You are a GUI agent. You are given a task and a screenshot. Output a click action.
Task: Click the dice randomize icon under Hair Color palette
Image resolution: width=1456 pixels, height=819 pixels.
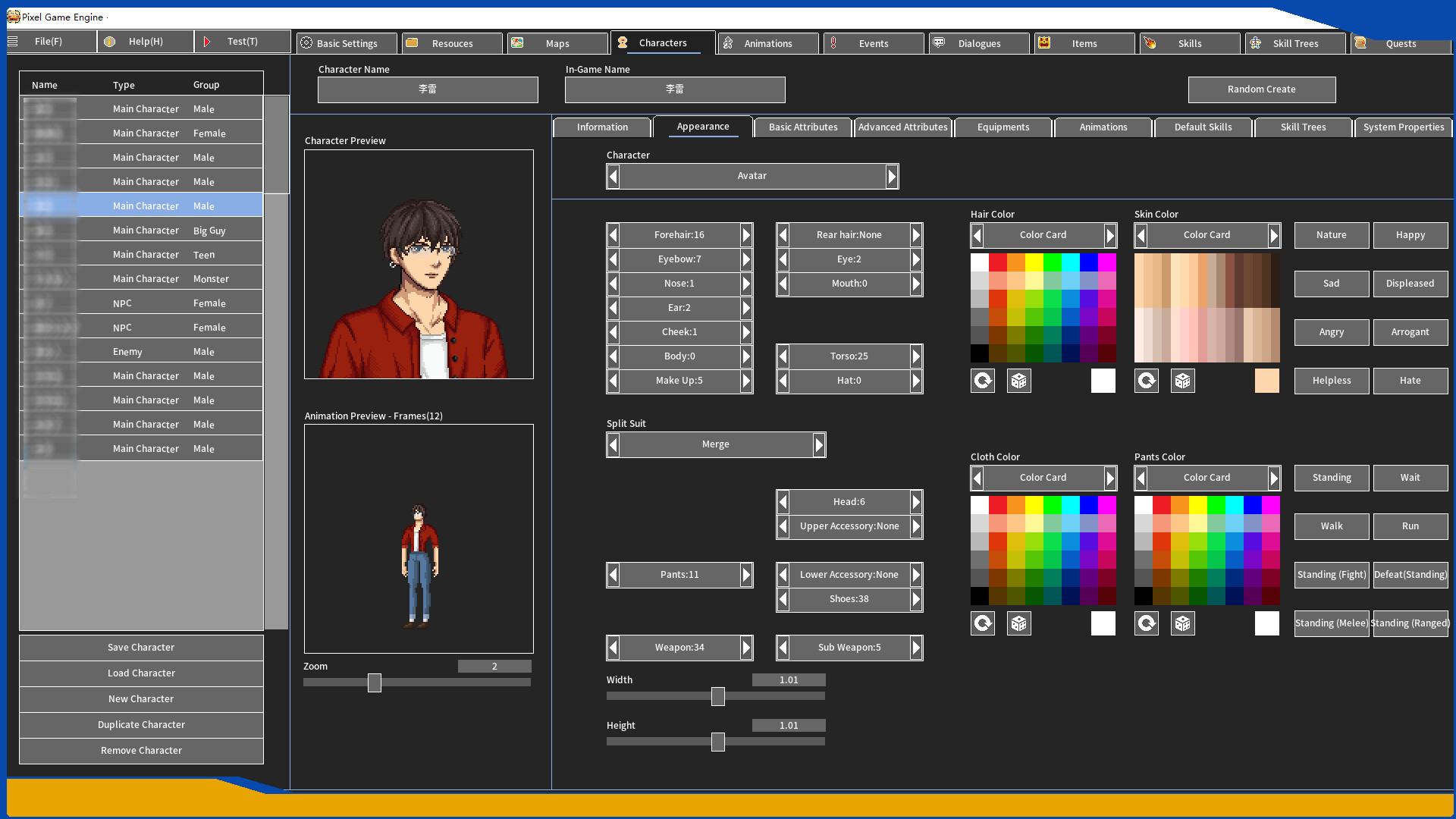[1018, 381]
